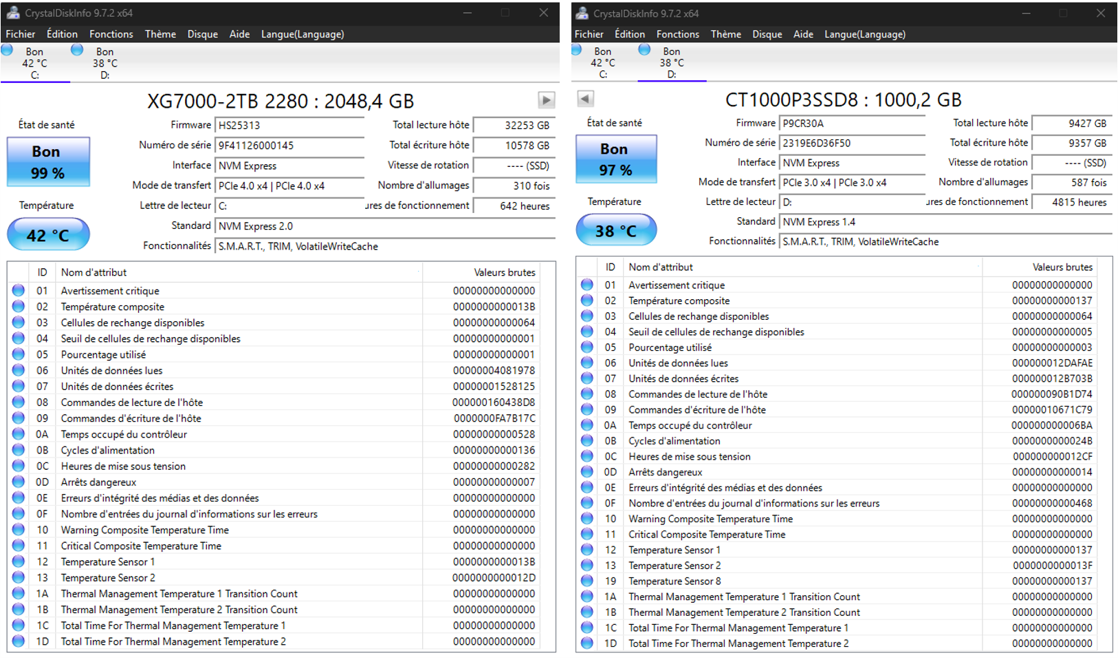Viewport: 1118px width, 658px height.
Task: Click ID column header in right window
Action: coord(610,267)
